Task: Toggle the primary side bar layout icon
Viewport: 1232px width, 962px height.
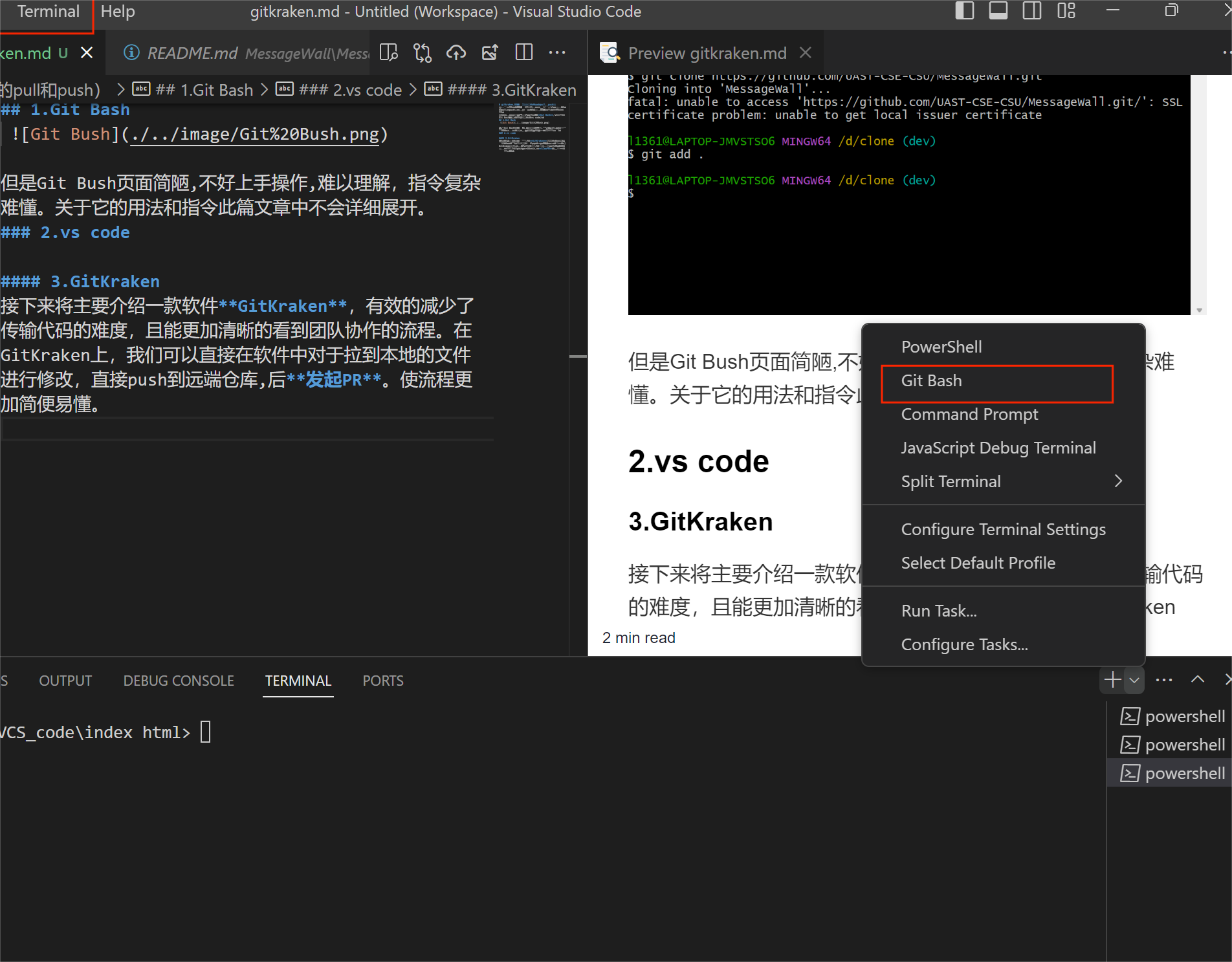Action: point(964,11)
